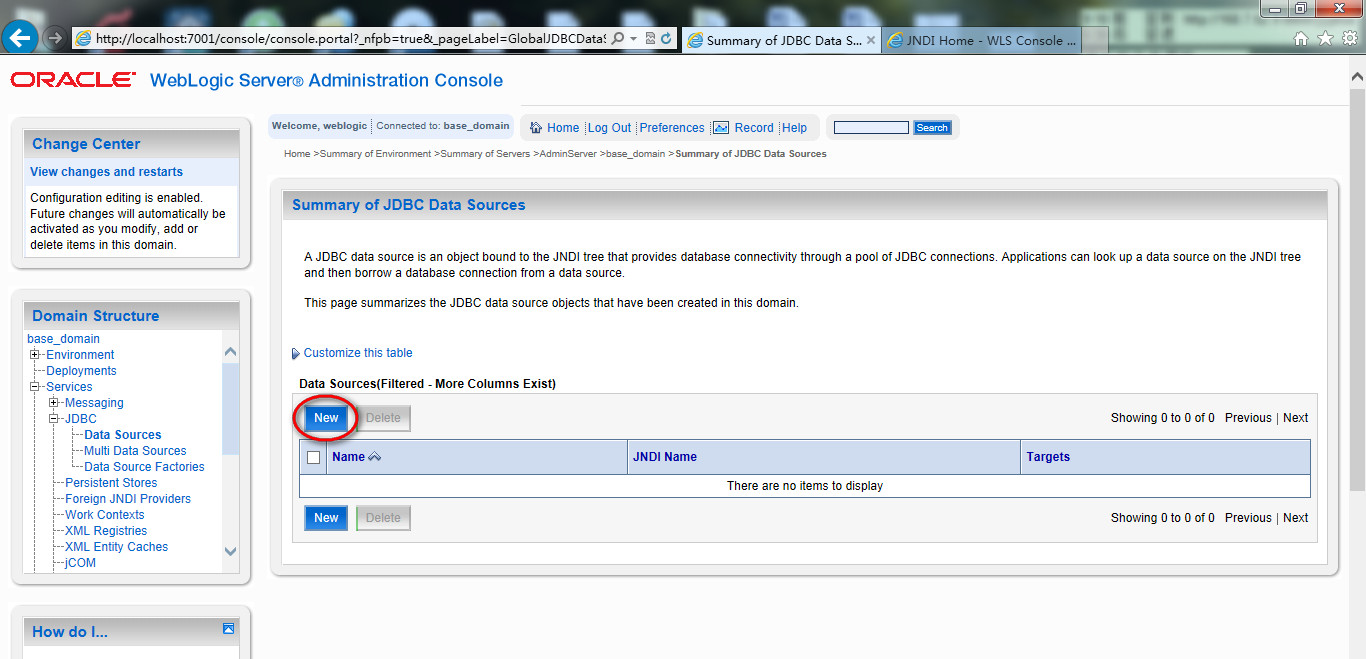Click the New button above the Name column
The image size is (1366, 659).
tap(326, 418)
